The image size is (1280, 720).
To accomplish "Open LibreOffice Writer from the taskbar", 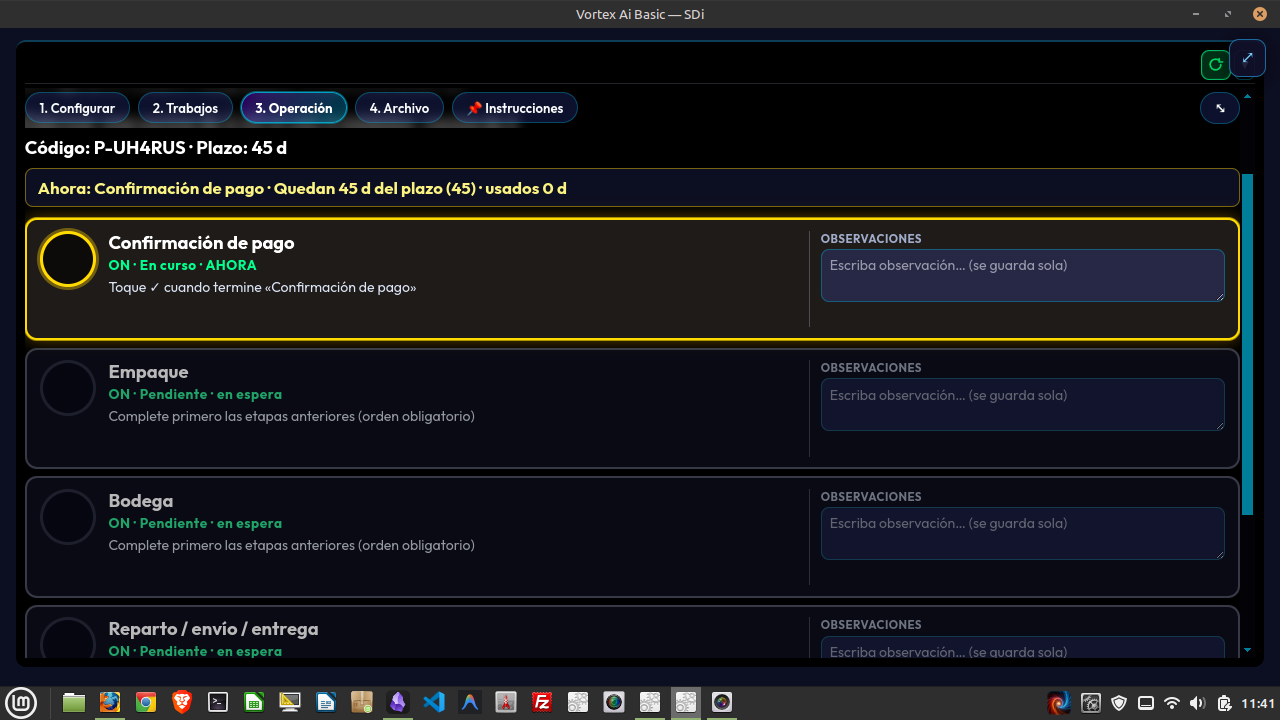I will pos(326,702).
